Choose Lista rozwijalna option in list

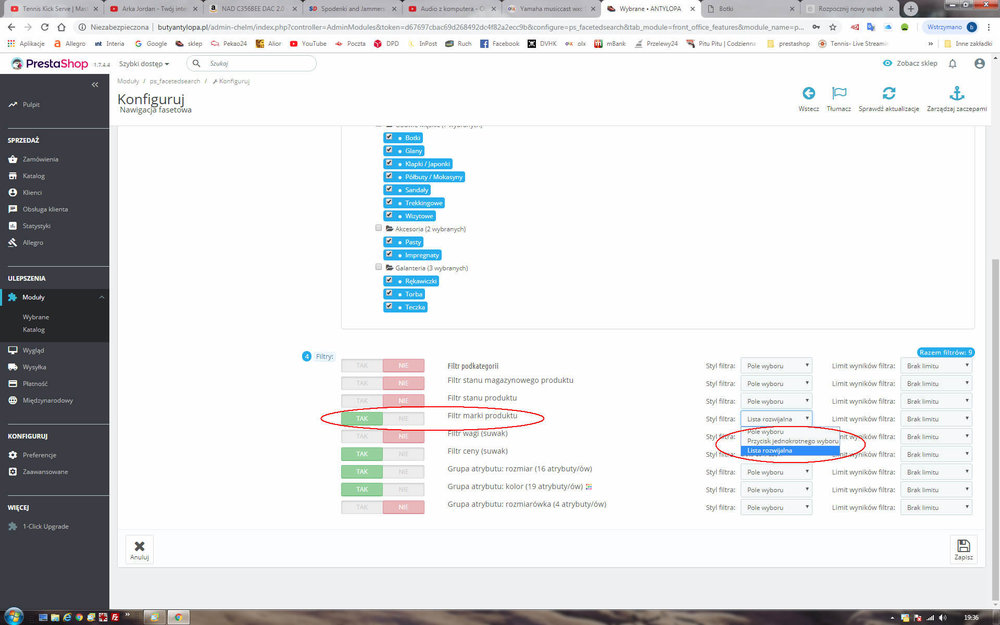coord(790,450)
